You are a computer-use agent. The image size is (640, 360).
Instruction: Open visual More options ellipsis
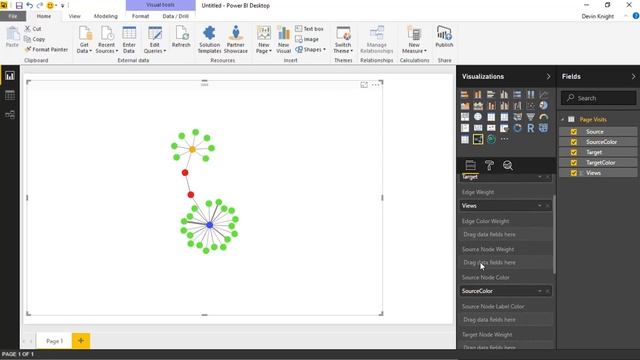[x=376, y=85]
